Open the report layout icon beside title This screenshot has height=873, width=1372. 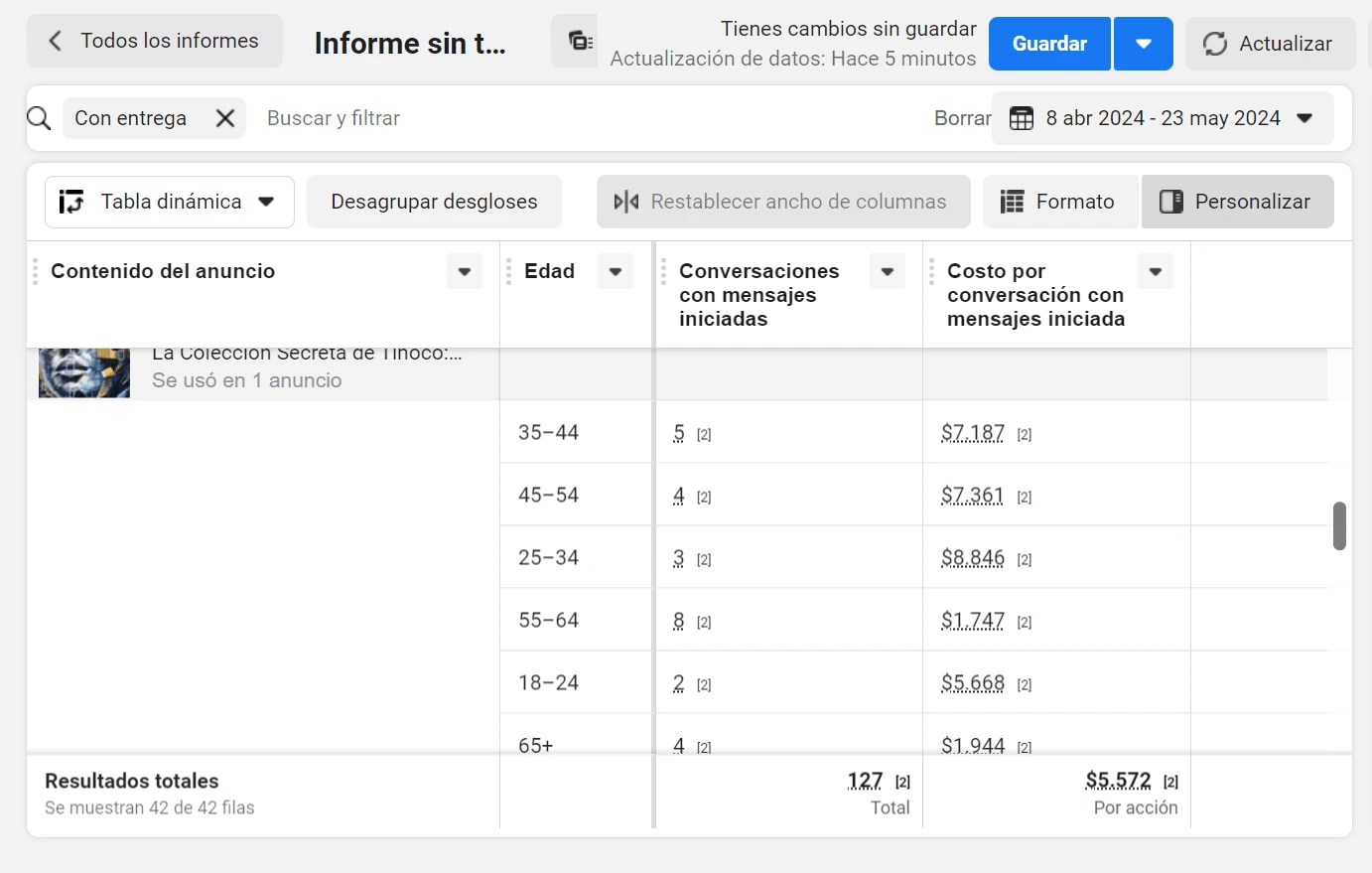point(580,41)
